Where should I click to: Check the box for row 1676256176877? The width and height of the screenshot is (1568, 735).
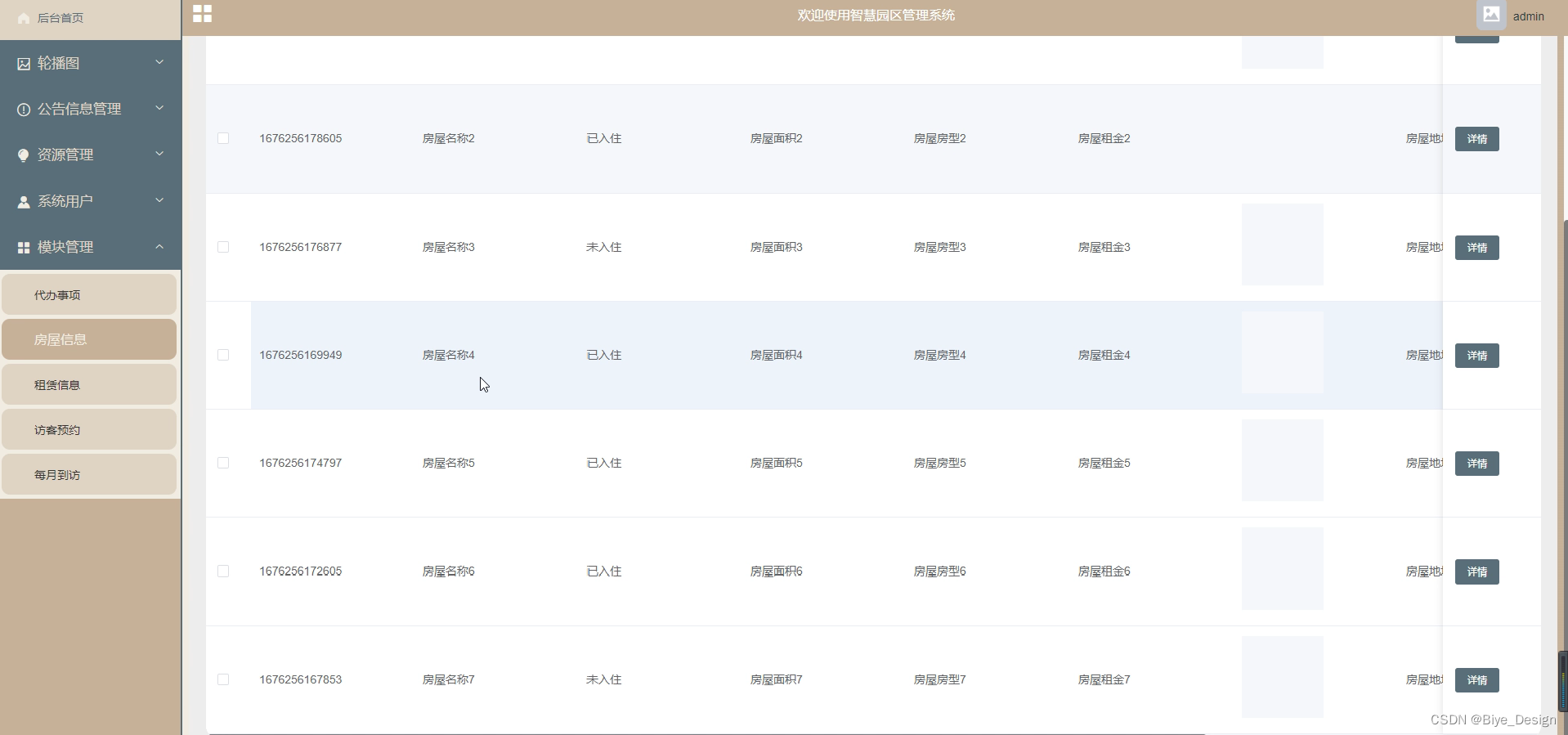[223, 247]
